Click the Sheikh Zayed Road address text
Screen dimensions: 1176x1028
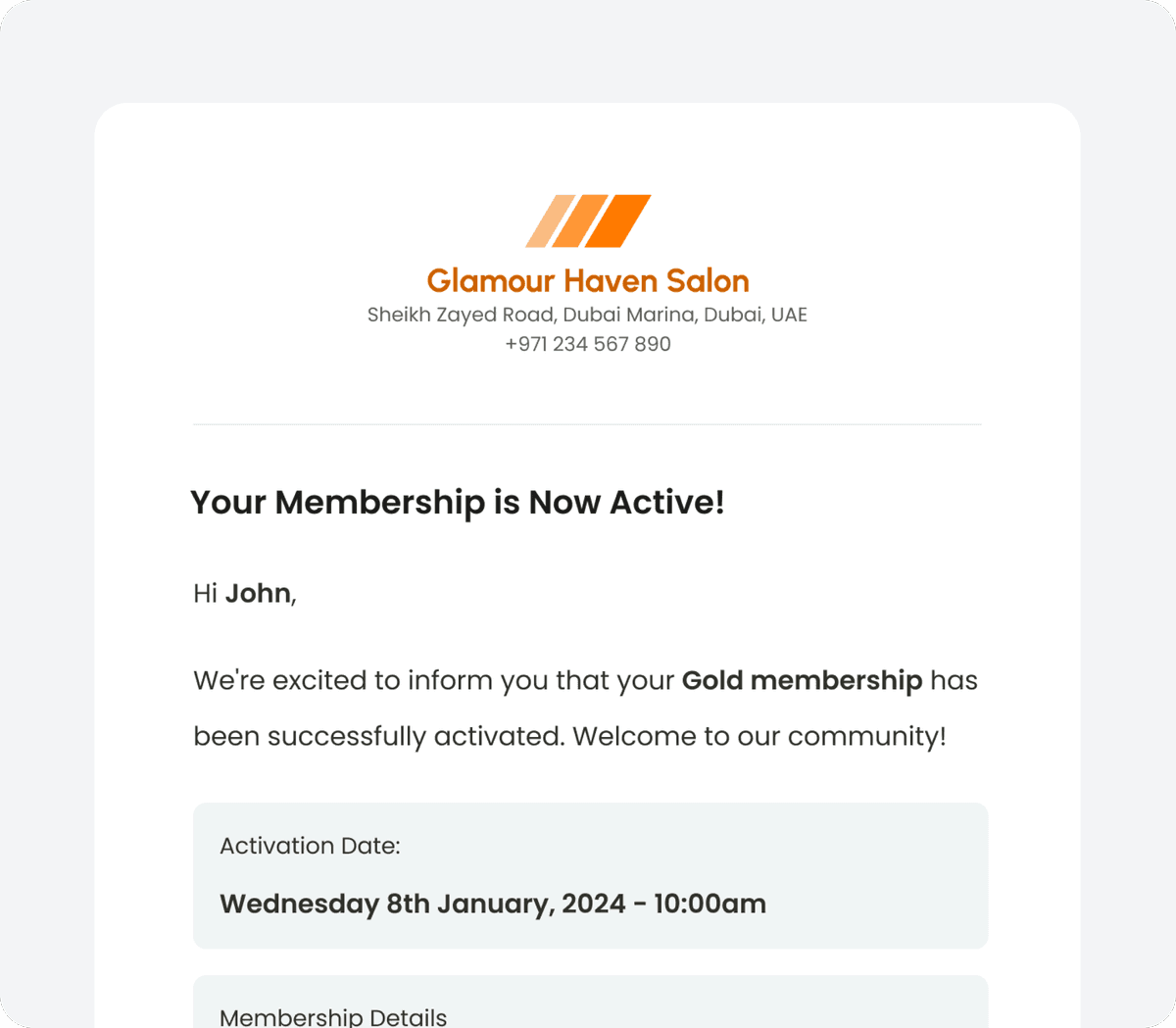461,315
